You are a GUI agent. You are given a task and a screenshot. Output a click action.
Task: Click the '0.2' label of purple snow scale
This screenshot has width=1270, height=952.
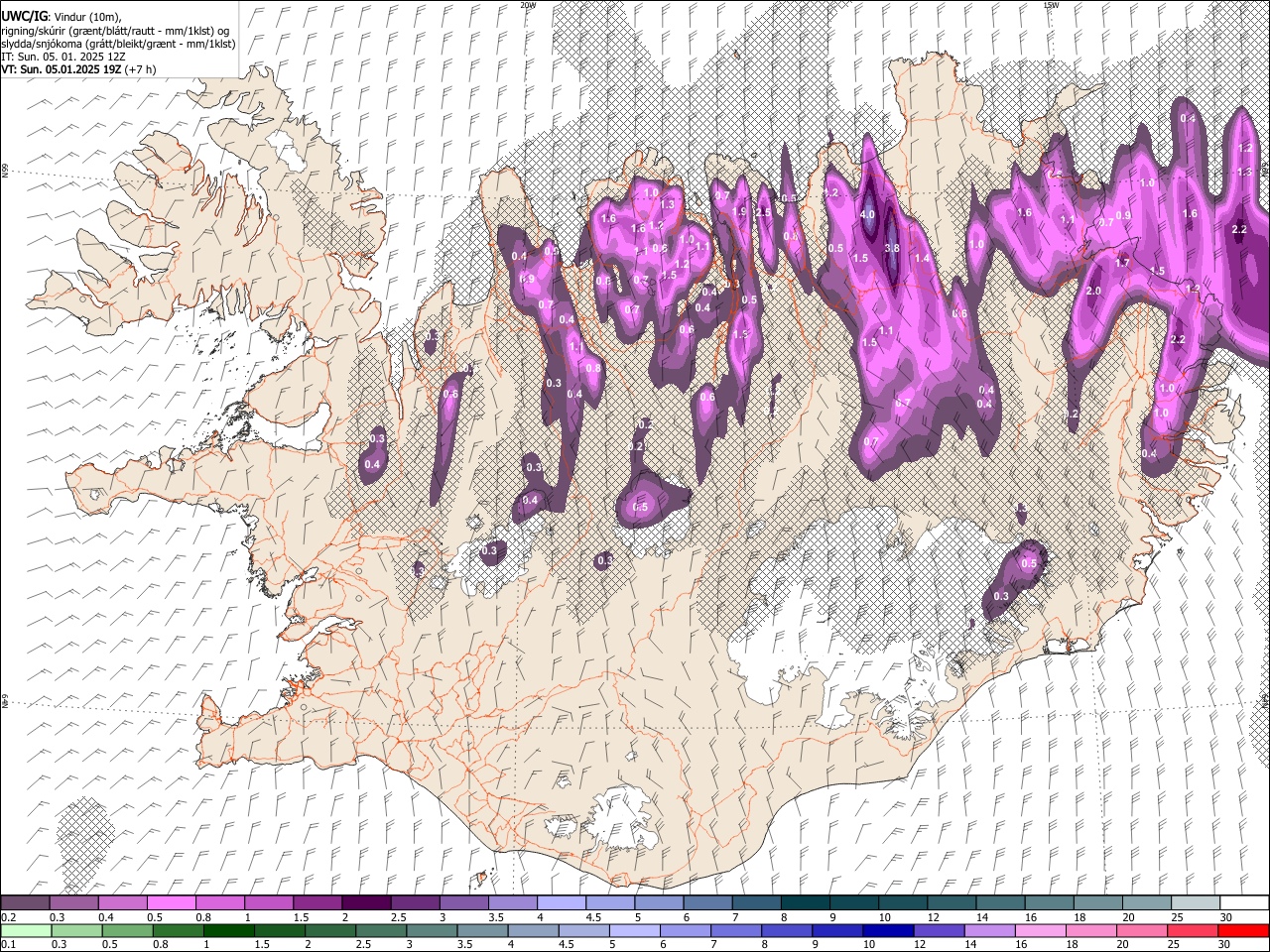pos(8,917)
